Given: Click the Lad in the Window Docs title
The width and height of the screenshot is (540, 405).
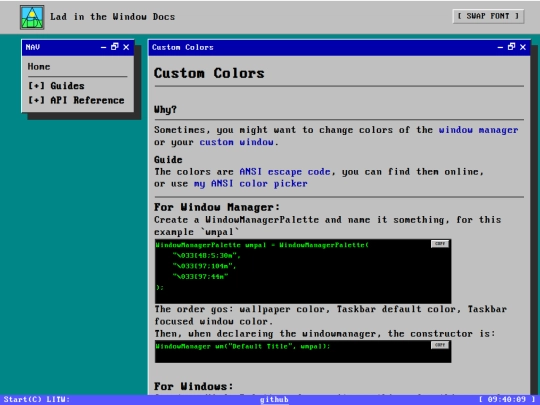Looking at the screenshot, I should pos(112,17).
